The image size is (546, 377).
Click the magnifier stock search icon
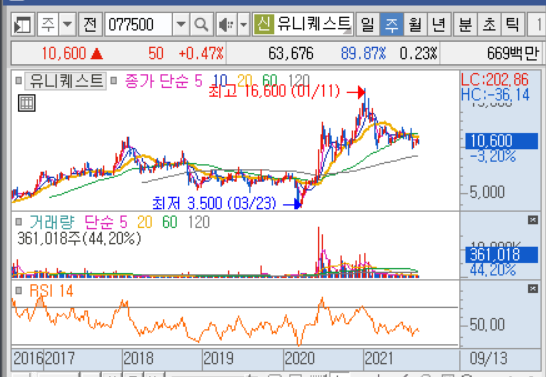[x=201, y=24]
